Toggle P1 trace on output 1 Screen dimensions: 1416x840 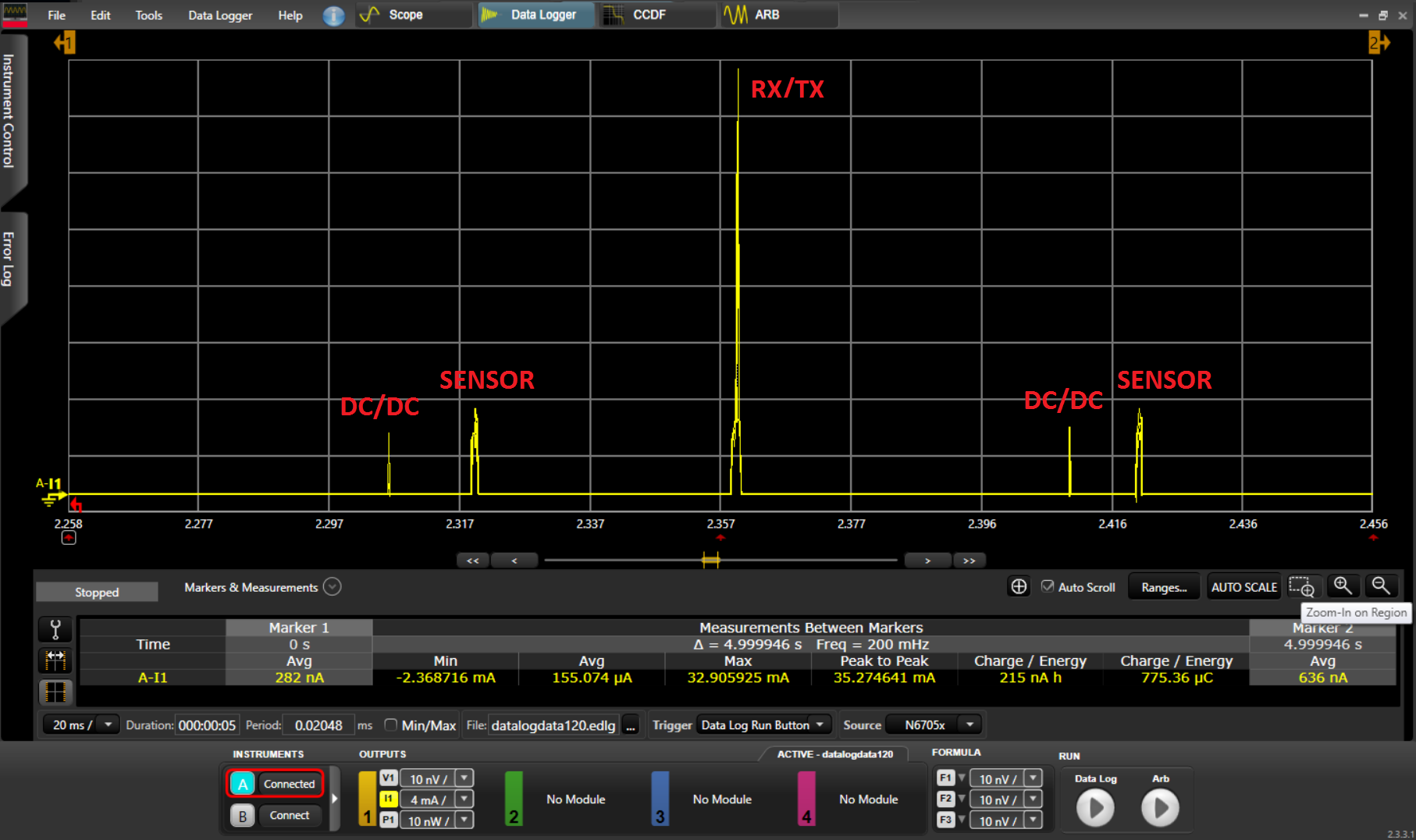[x=388, y=820]
